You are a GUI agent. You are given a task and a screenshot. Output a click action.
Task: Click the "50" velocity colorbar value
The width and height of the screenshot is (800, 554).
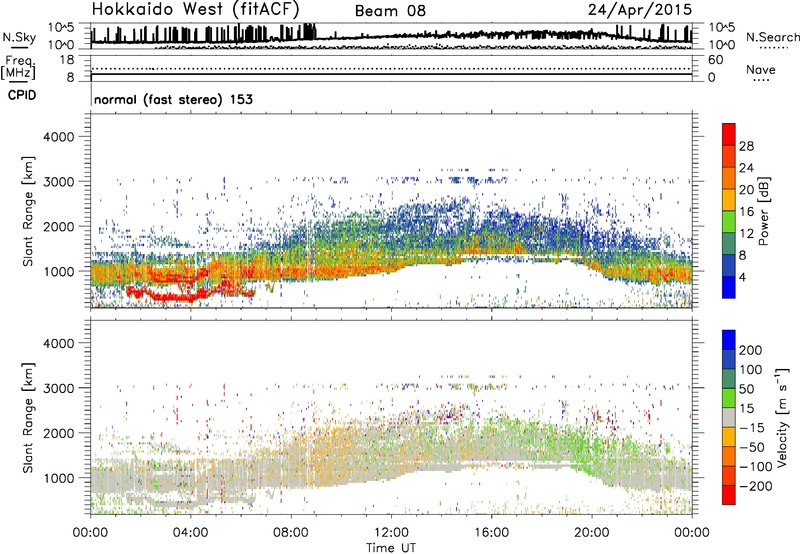click(746, 389)
